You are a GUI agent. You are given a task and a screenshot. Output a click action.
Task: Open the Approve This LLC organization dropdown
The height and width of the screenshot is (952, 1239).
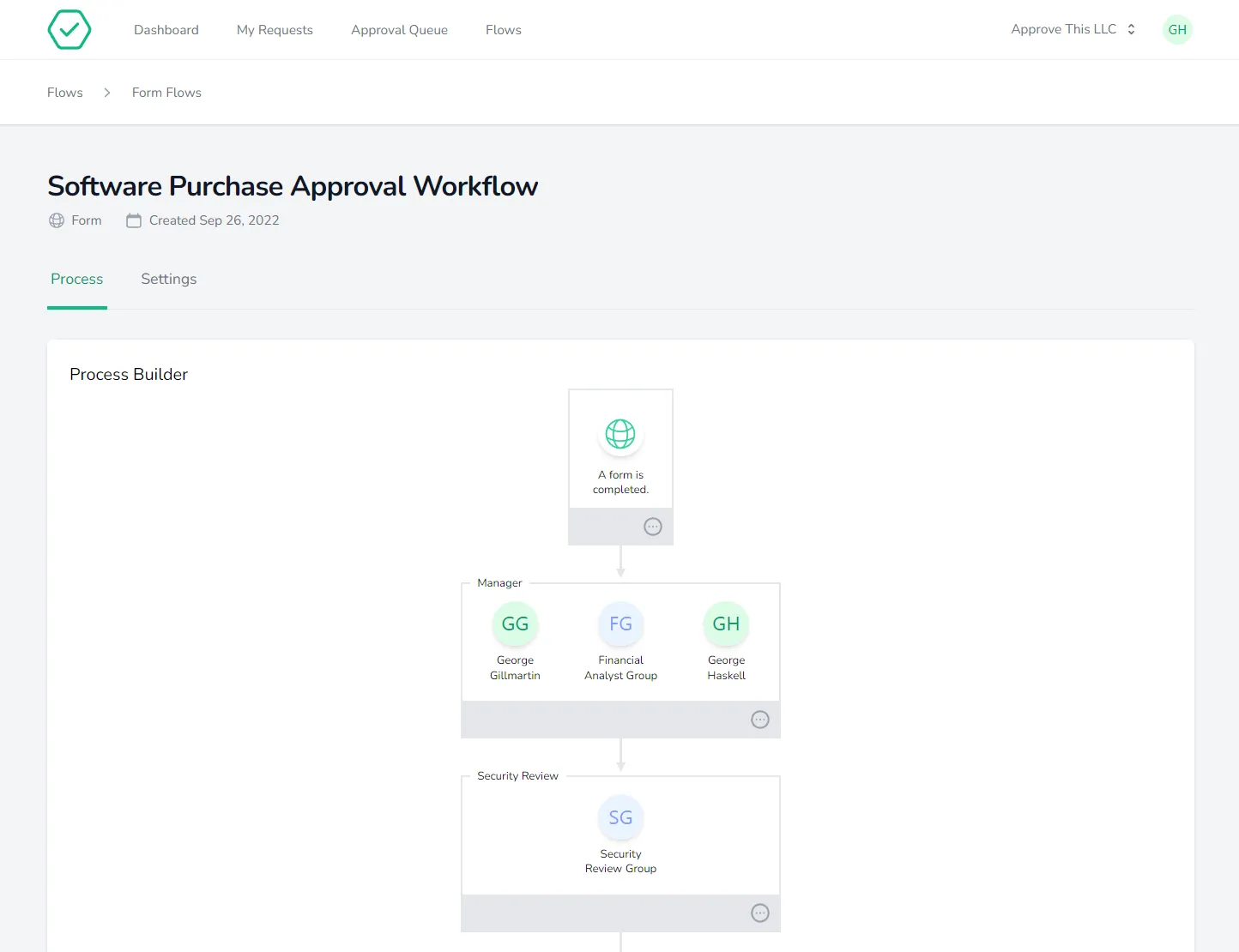coord(1072,29)
